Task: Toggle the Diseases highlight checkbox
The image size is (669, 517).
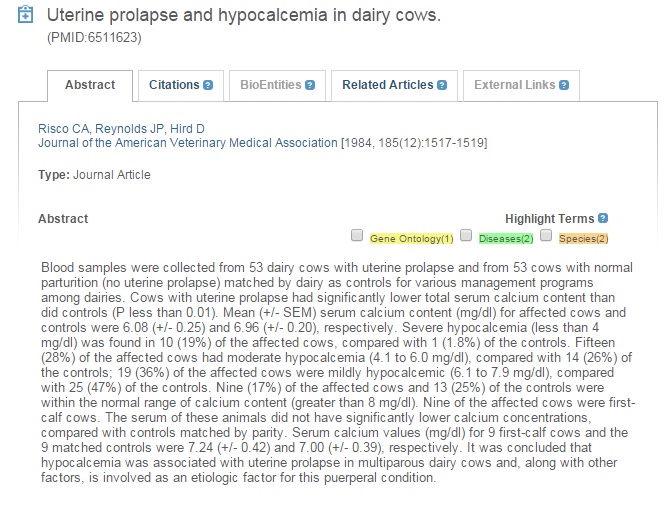Action: click(465, 236)
